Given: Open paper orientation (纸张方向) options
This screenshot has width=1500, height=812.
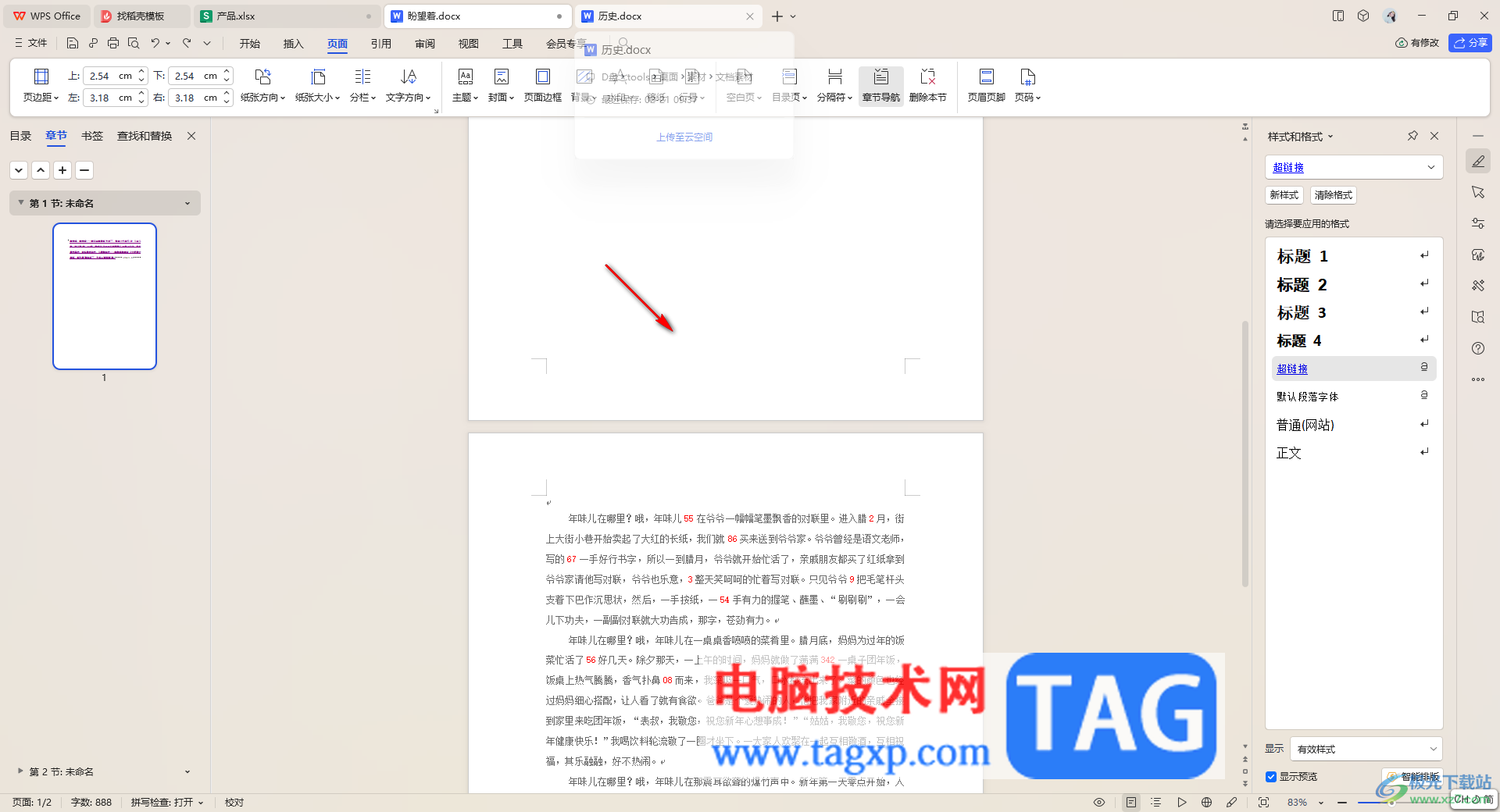Looking at the screenshot, I should [x=262, y=85].
